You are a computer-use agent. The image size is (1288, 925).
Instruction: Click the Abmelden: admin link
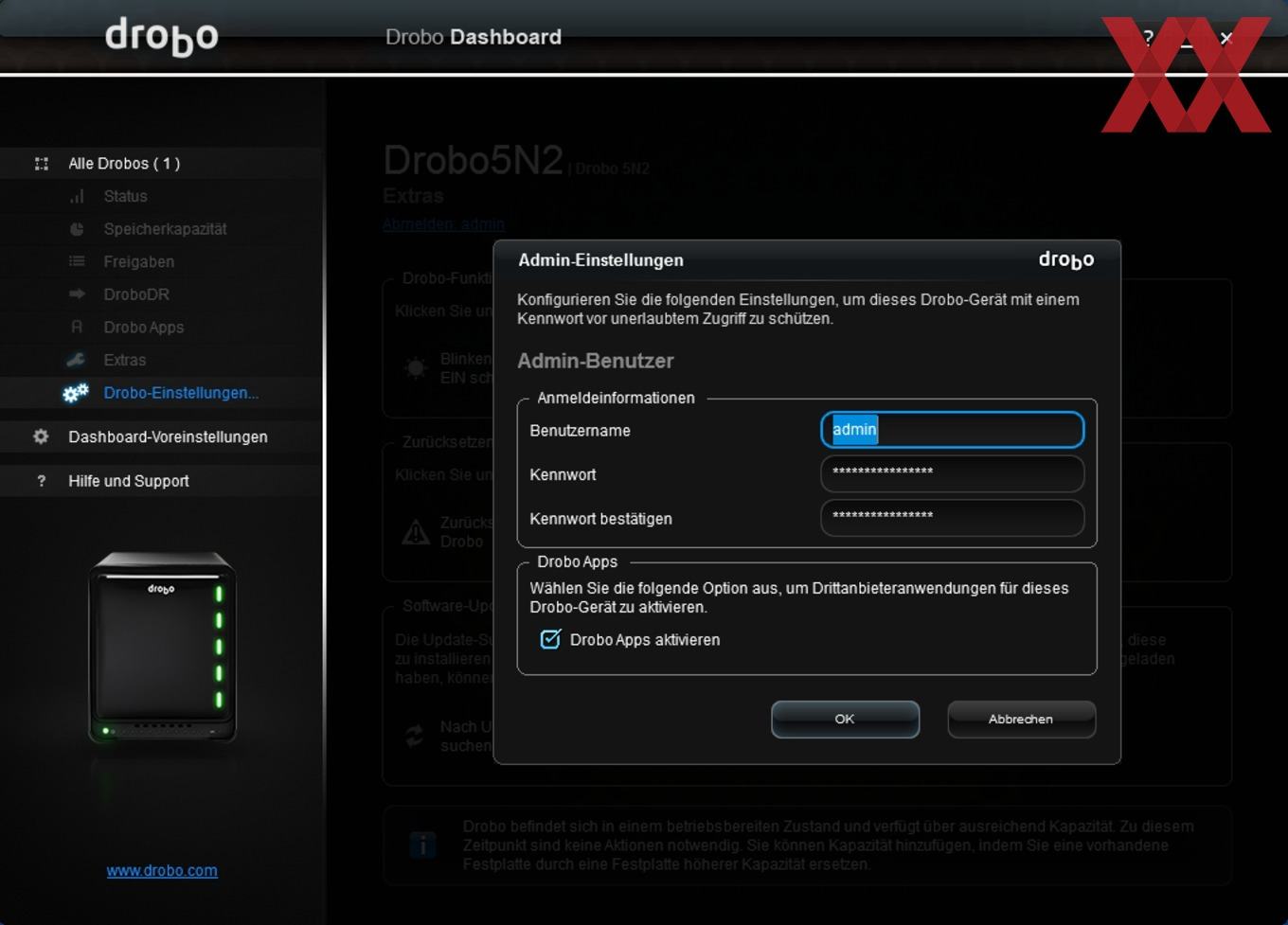click(443, 224)
